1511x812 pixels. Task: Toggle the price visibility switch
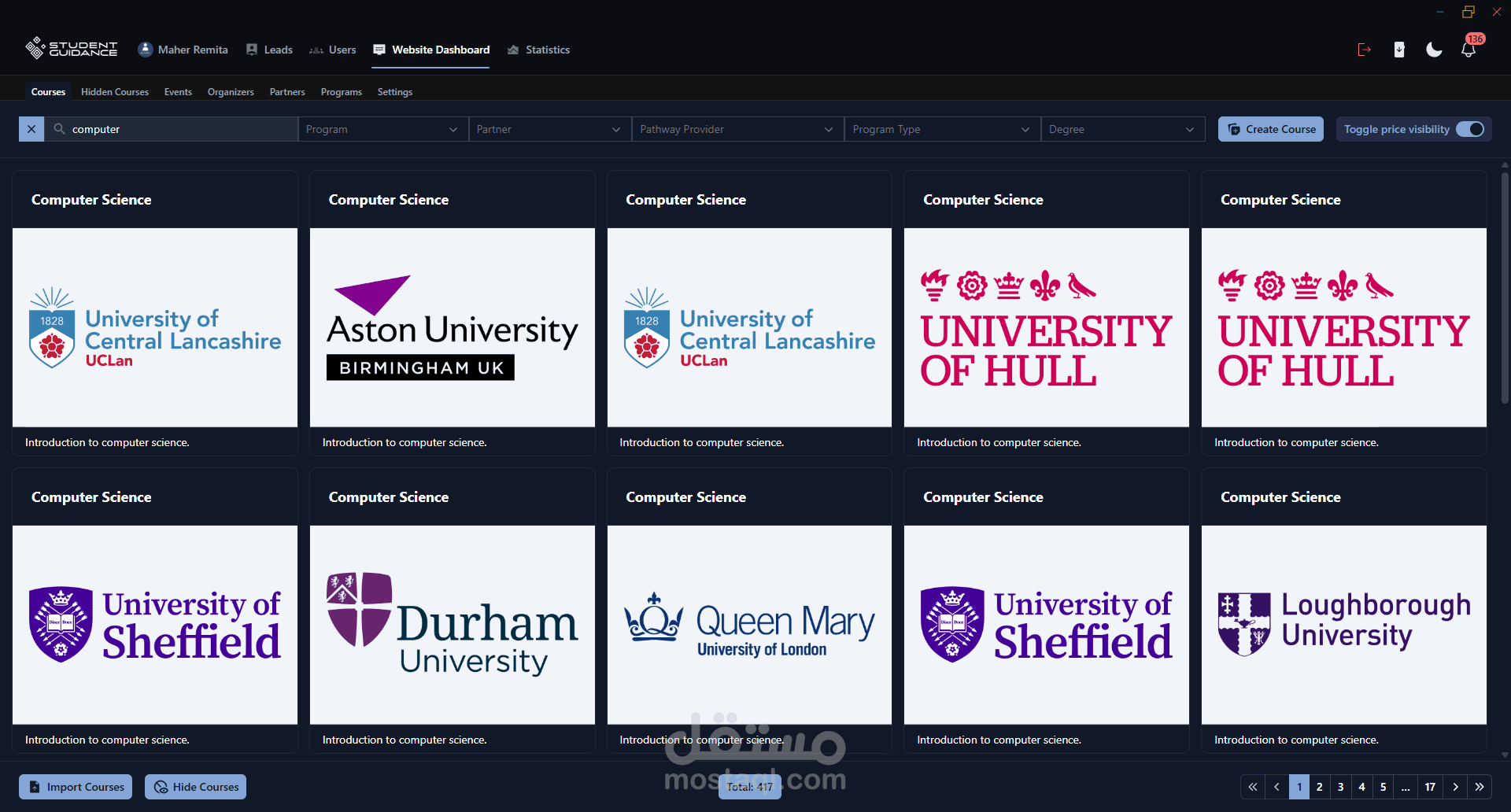tap(1470, 129)
